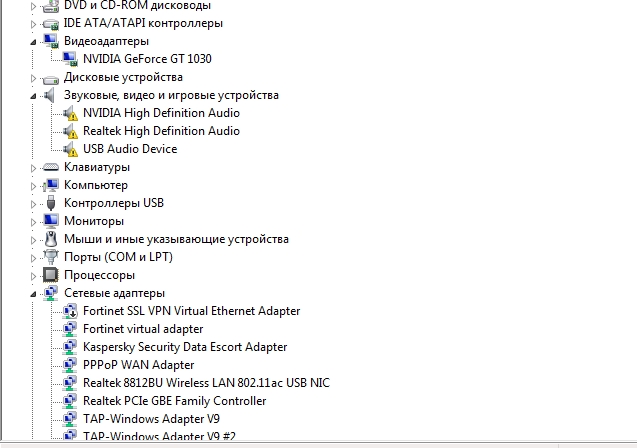Select the Компьютер category label
This screenshot has width=637, height=448.
coord(96,185)
